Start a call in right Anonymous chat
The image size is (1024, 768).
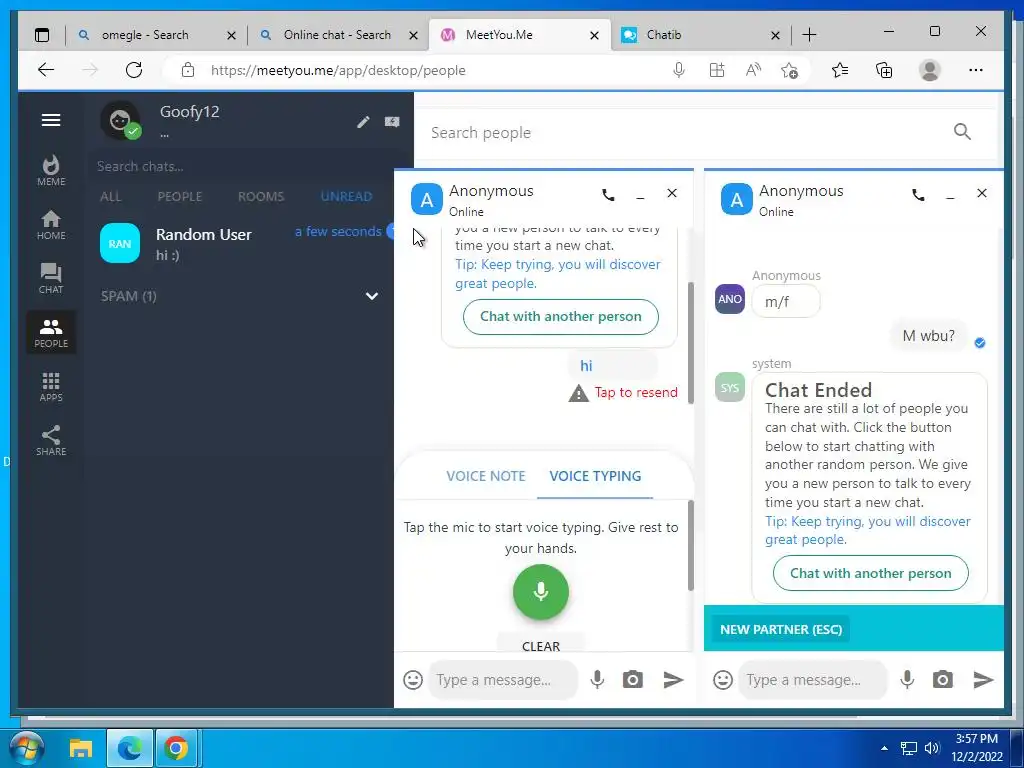918,195
